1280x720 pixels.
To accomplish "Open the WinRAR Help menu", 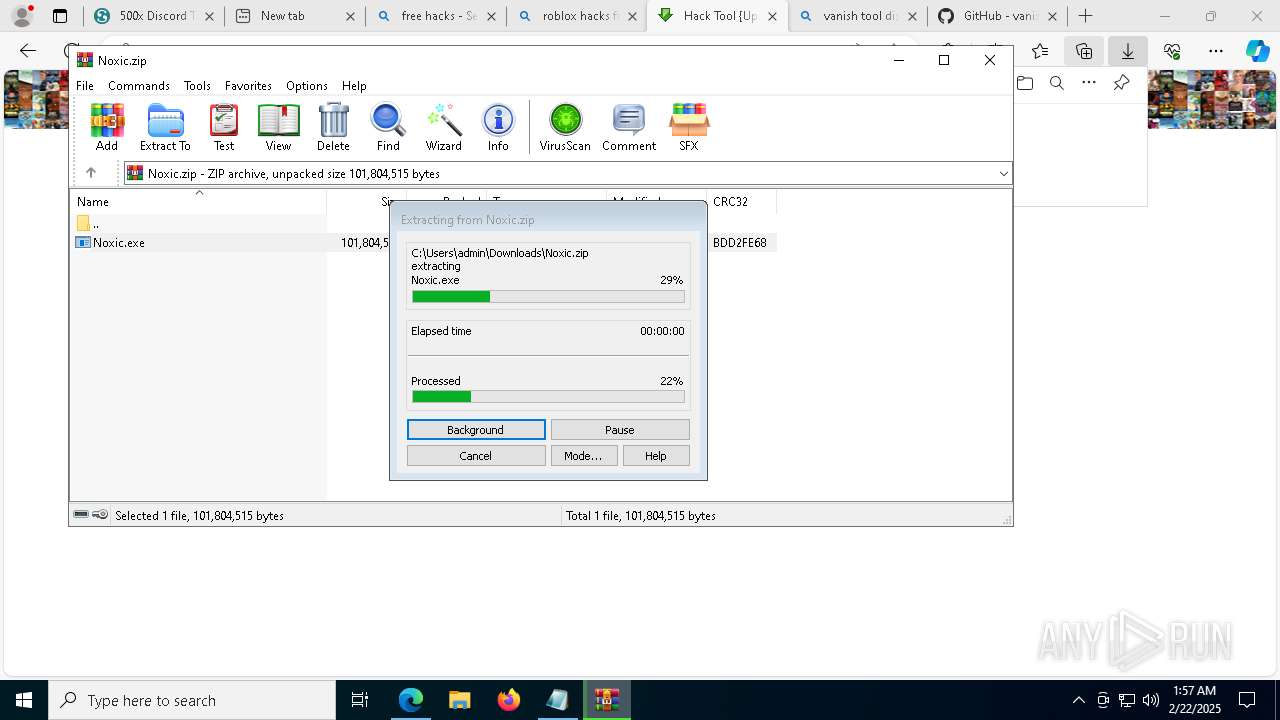I will 354,86.
